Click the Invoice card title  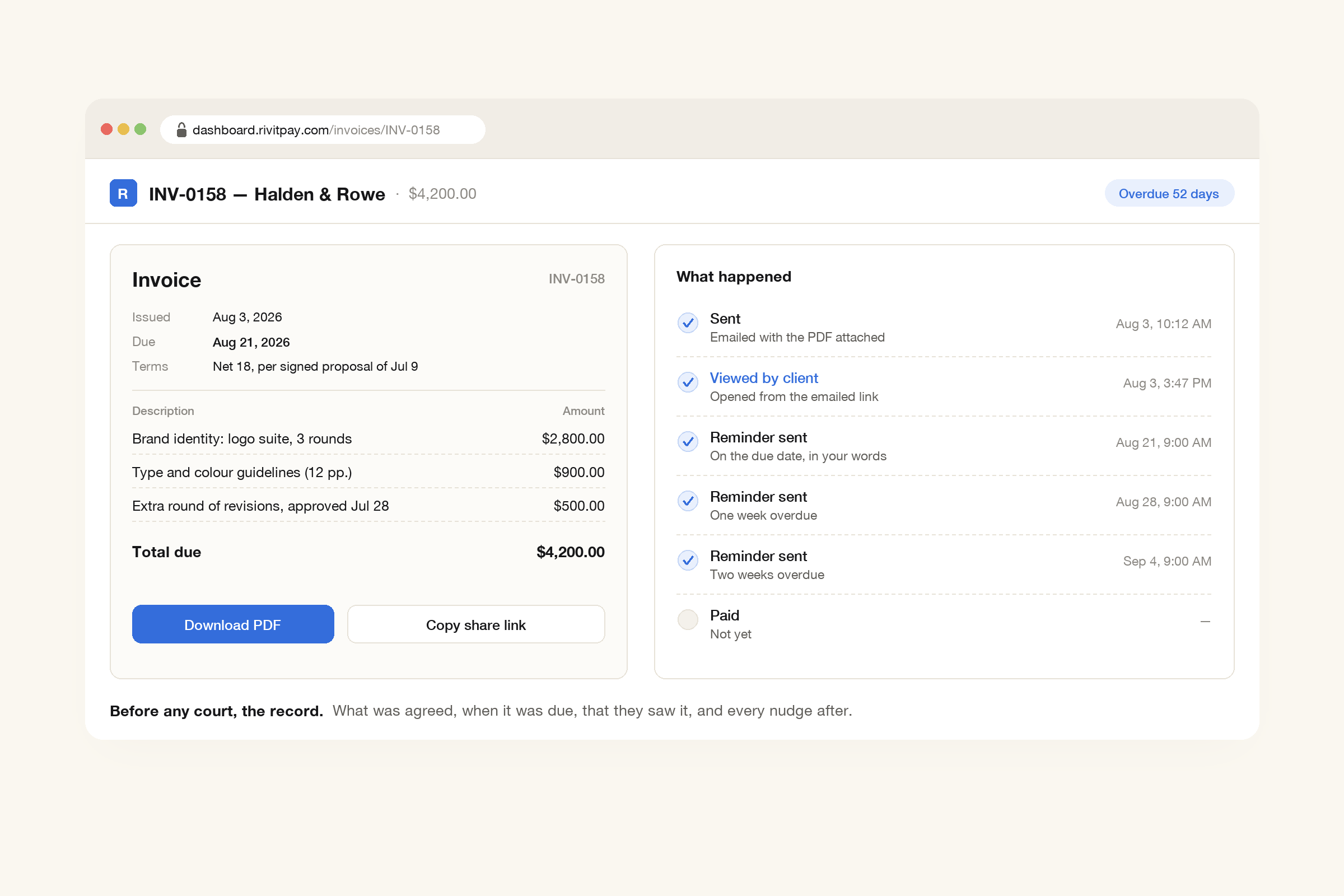pos(166,280)
